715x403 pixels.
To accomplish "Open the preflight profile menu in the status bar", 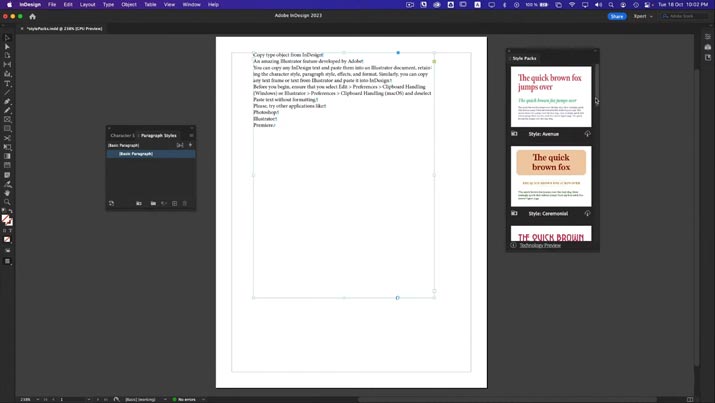I will (165, 399).
